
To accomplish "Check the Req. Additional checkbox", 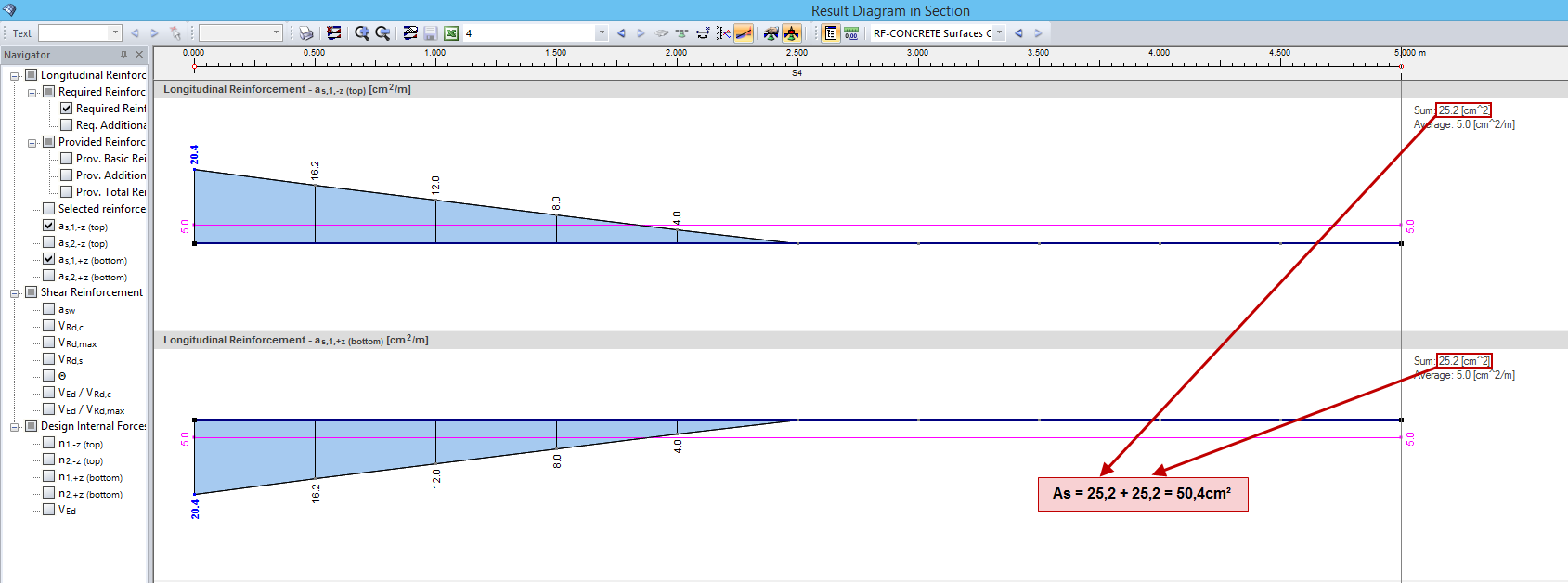I will coord(67,125).
